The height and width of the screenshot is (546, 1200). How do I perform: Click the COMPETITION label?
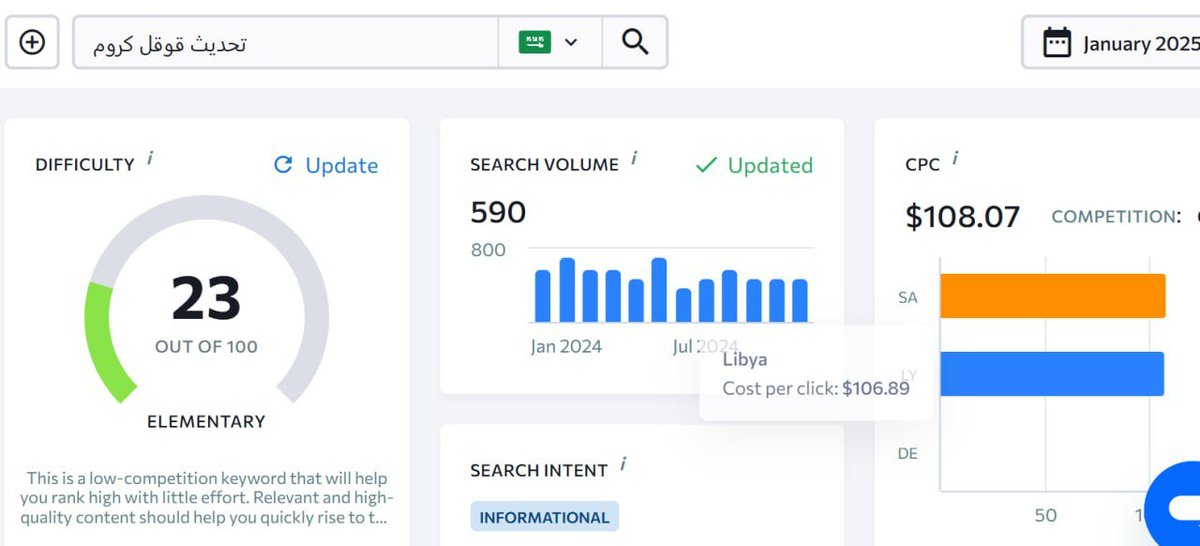[x=1116, y=216]
